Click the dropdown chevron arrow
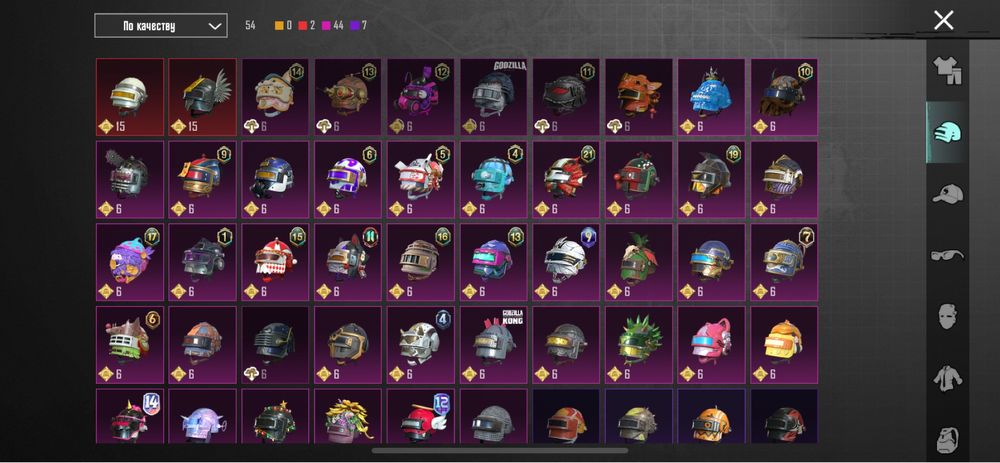This screenshot has width=1000, height=463. click(x=215, y=26)
